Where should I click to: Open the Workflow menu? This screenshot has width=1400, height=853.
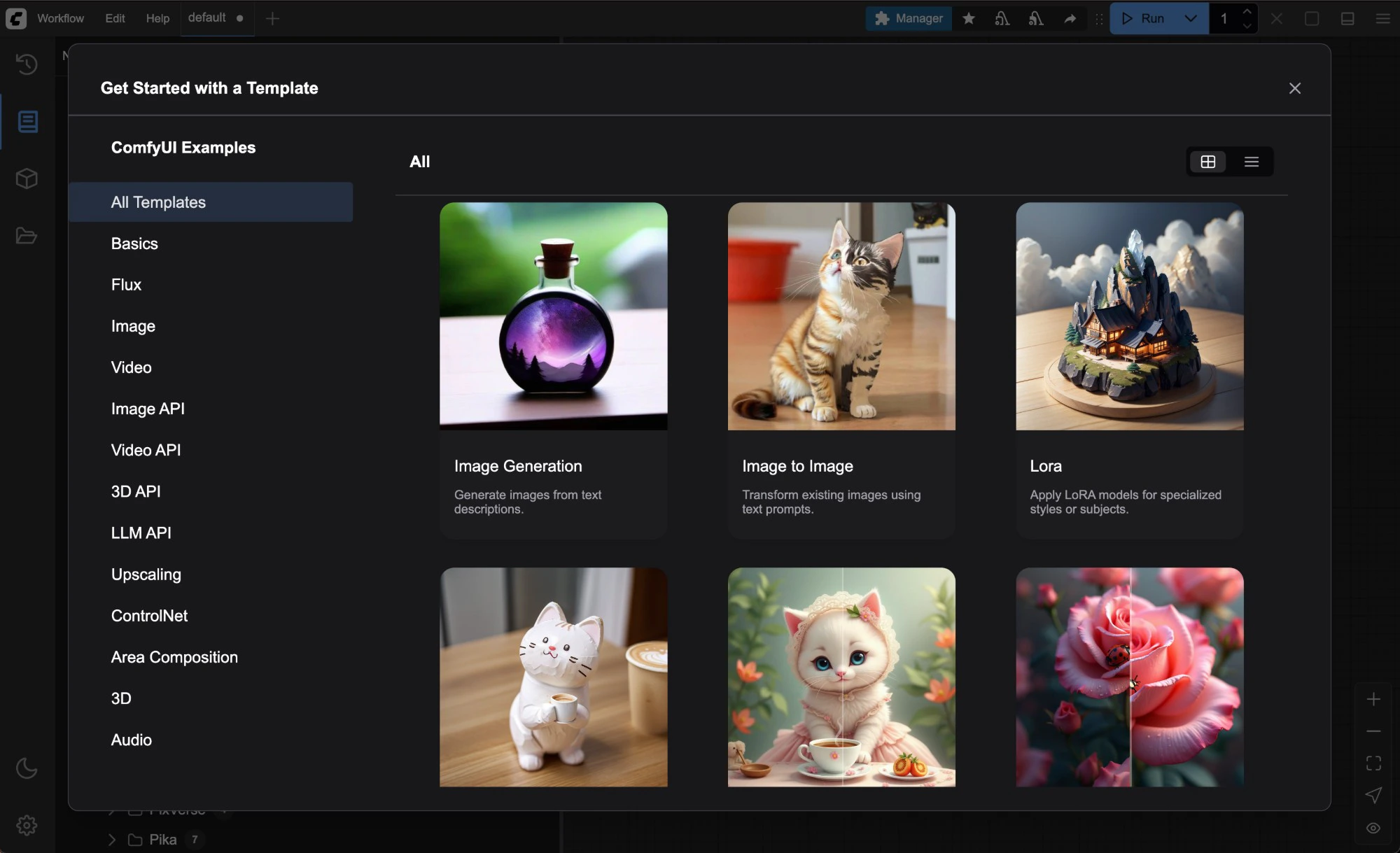click(x=60, y=18)
